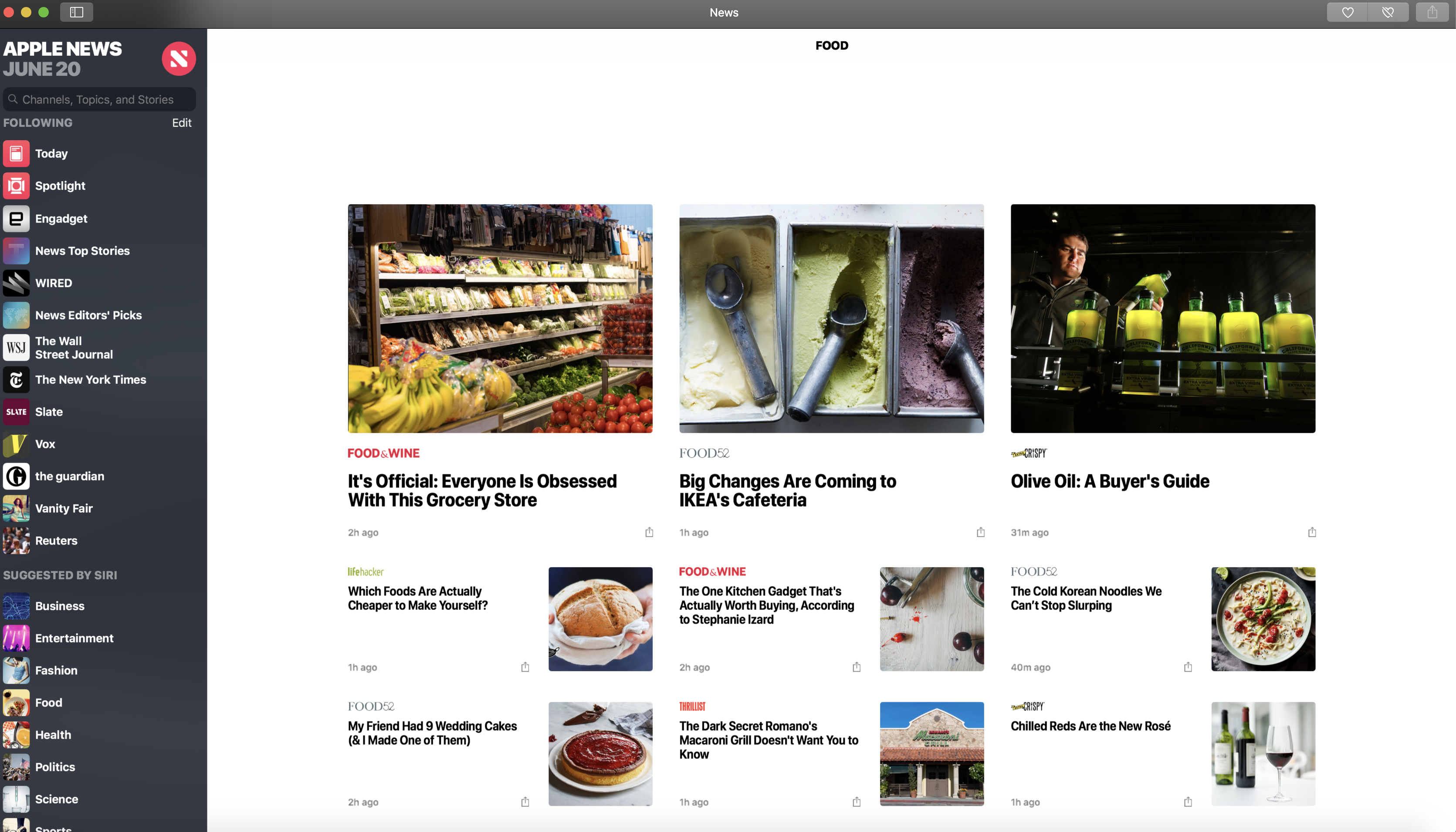
Task: Open the search field for channels
Action: tap(100, 99)
